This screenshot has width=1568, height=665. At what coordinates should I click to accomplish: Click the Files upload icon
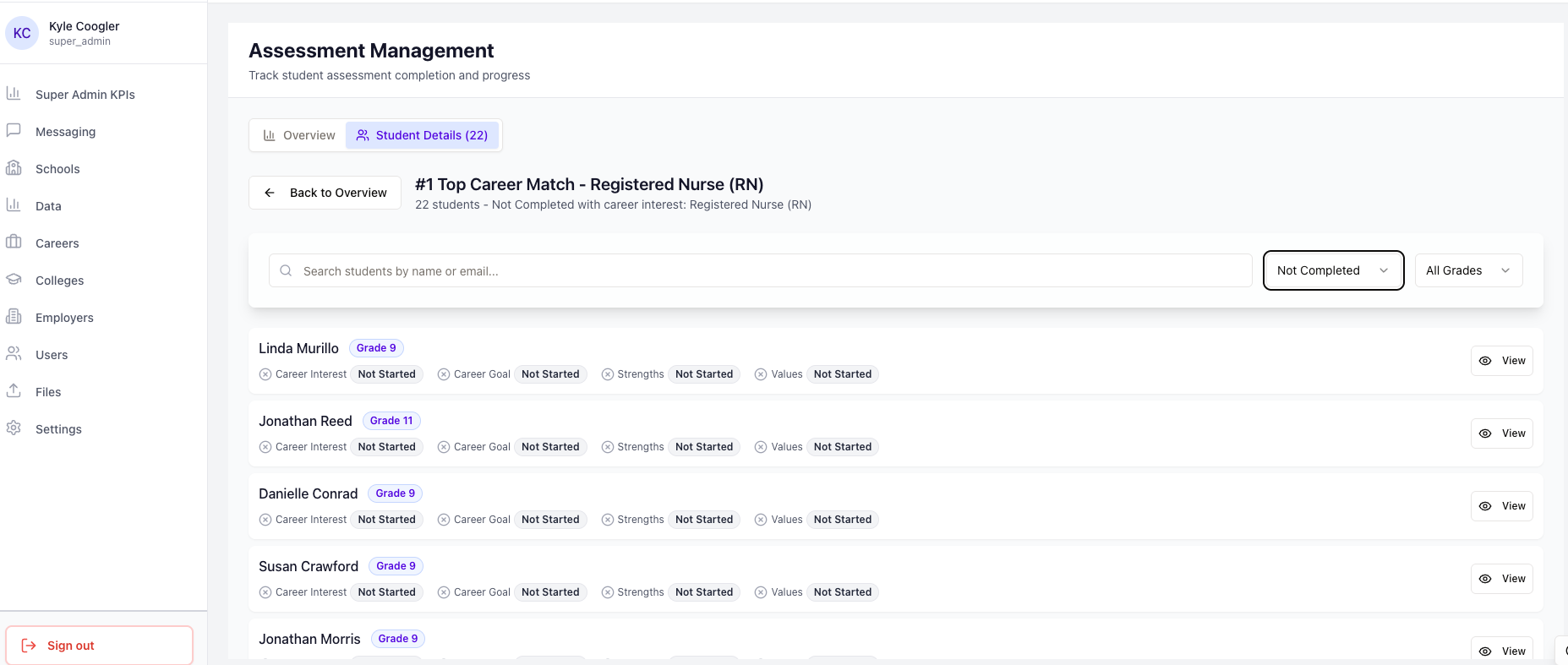point(14,391)
